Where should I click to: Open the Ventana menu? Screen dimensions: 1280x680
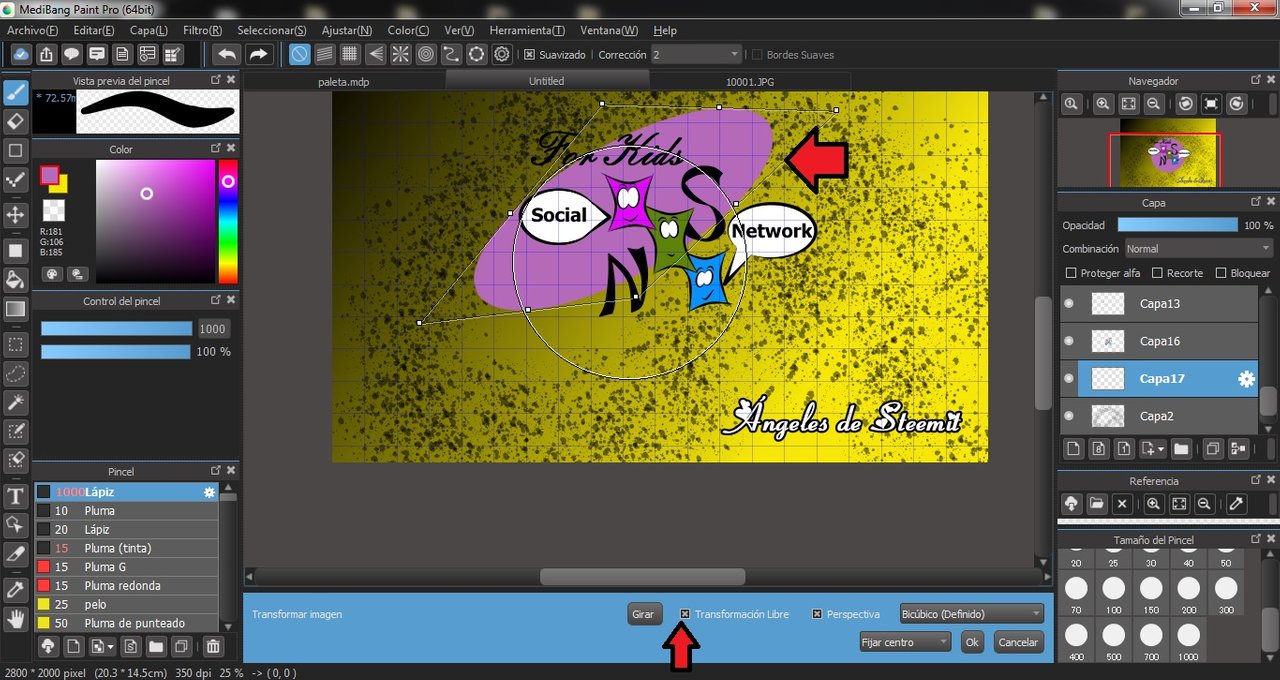click(x=608, y=31)
